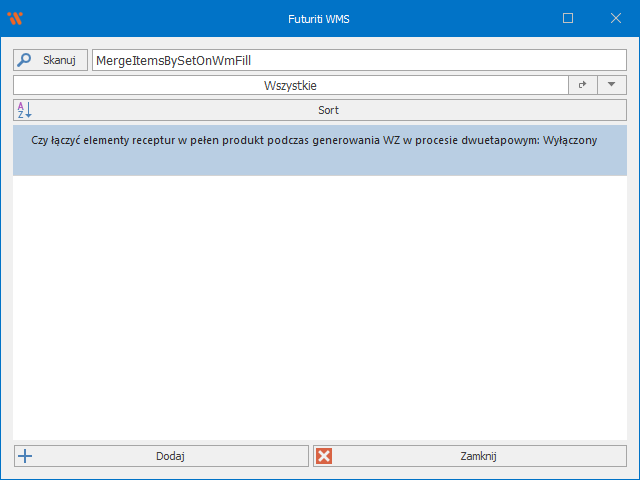This screenshot has height=480, width=640.
Task: Close the Futuriti WMS window
Action: [x=614, y=18]
